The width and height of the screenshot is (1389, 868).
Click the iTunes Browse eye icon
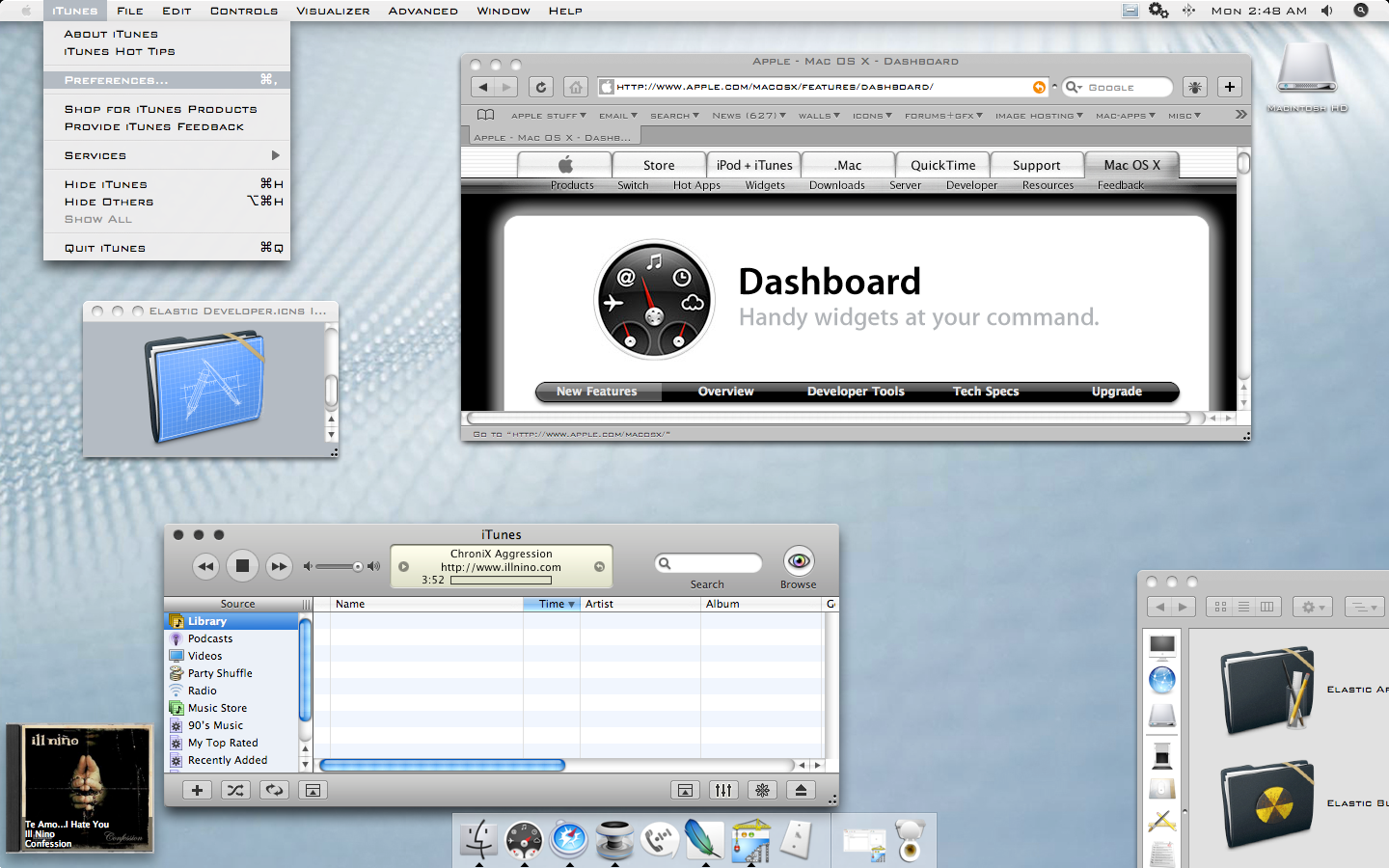[799, 561]
